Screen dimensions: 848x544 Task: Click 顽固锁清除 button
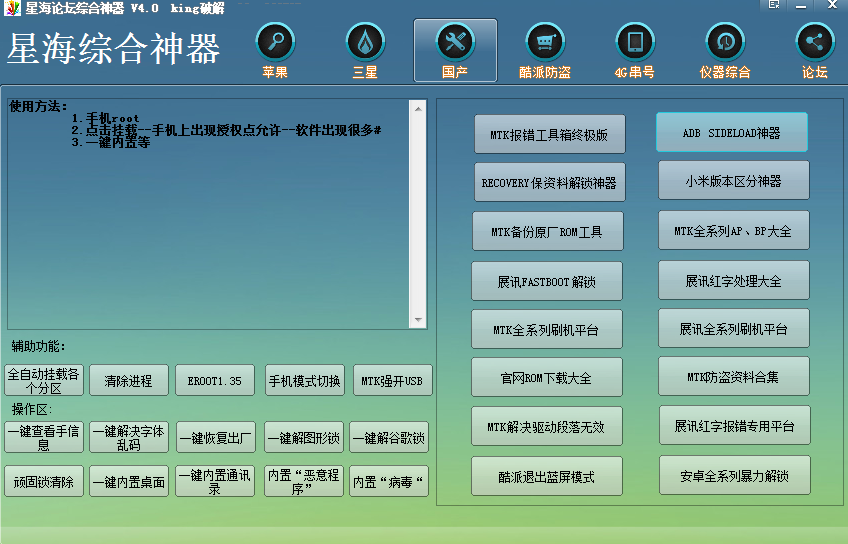[44, 481]
